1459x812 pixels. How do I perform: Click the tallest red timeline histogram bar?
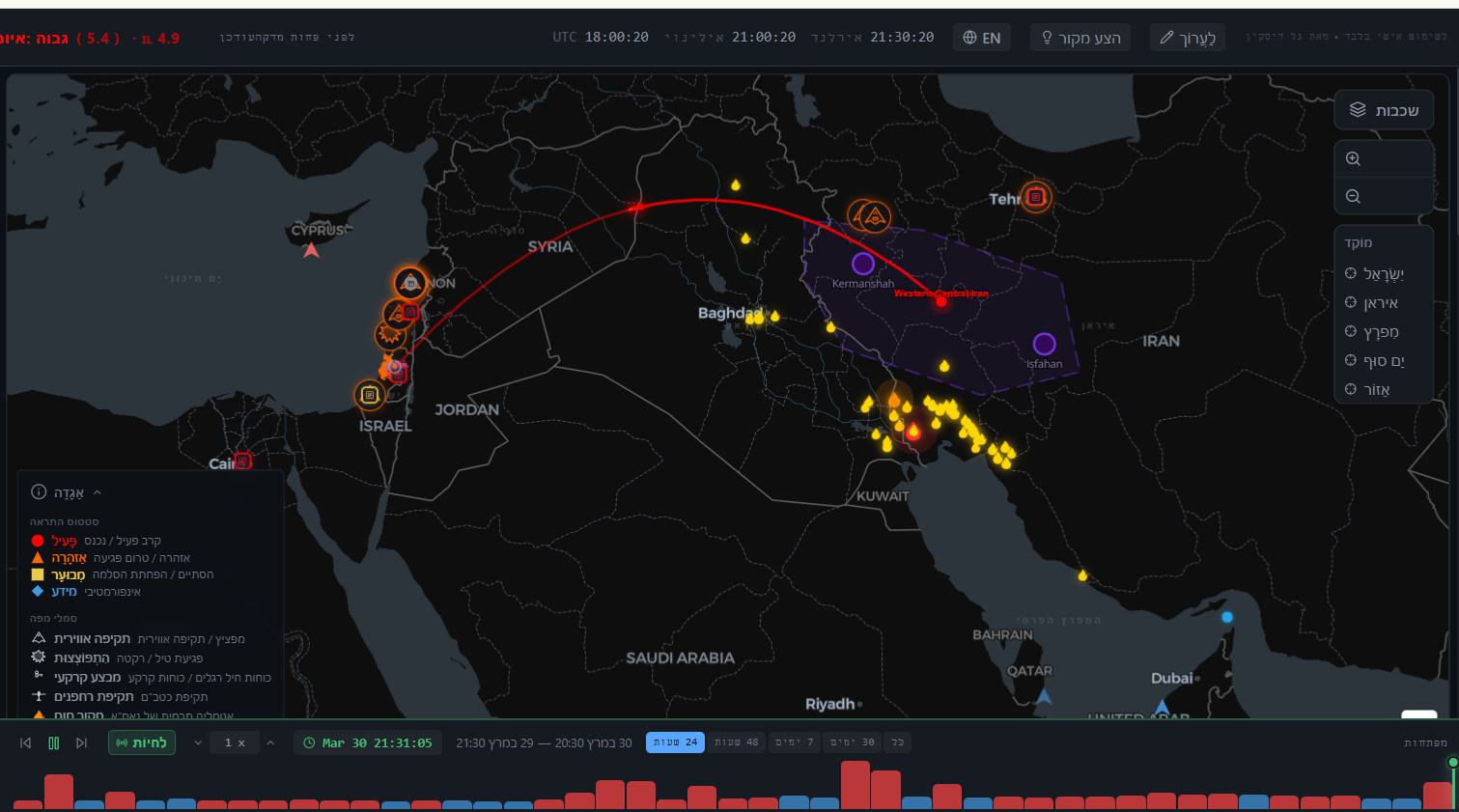point(855,785)
